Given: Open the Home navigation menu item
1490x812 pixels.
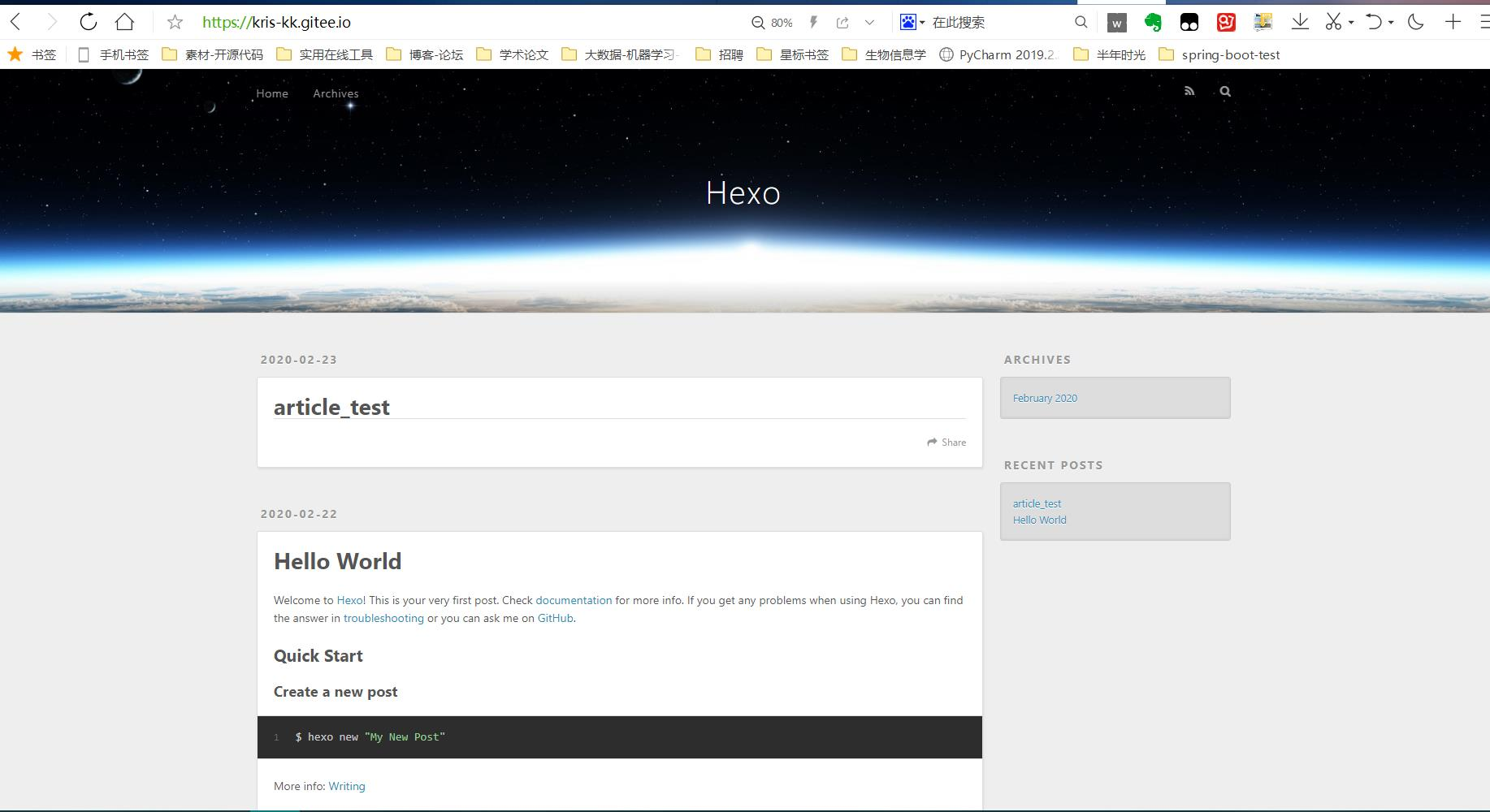Looking at the screenshot, I should [272, 93].
